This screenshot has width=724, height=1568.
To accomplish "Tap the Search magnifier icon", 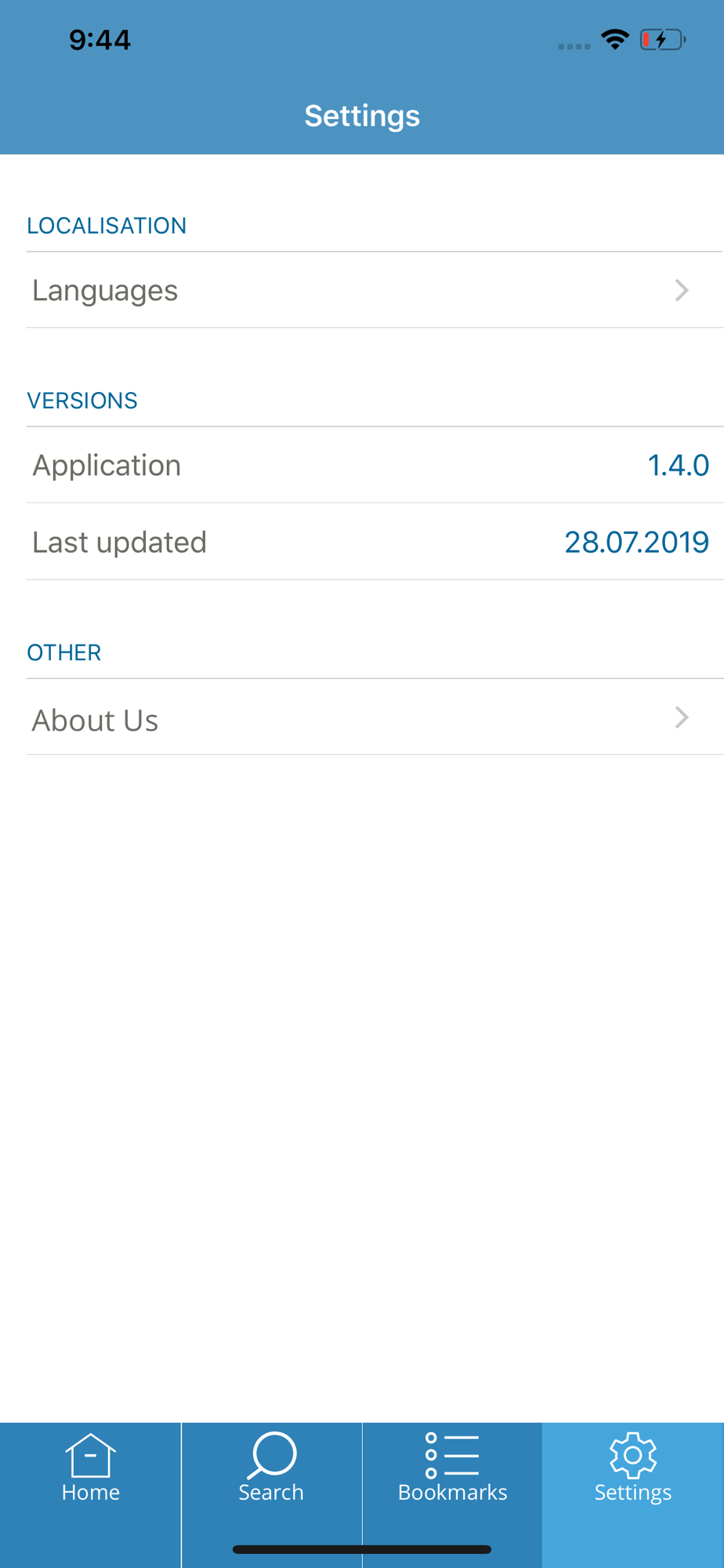I will pos(271,1455).
